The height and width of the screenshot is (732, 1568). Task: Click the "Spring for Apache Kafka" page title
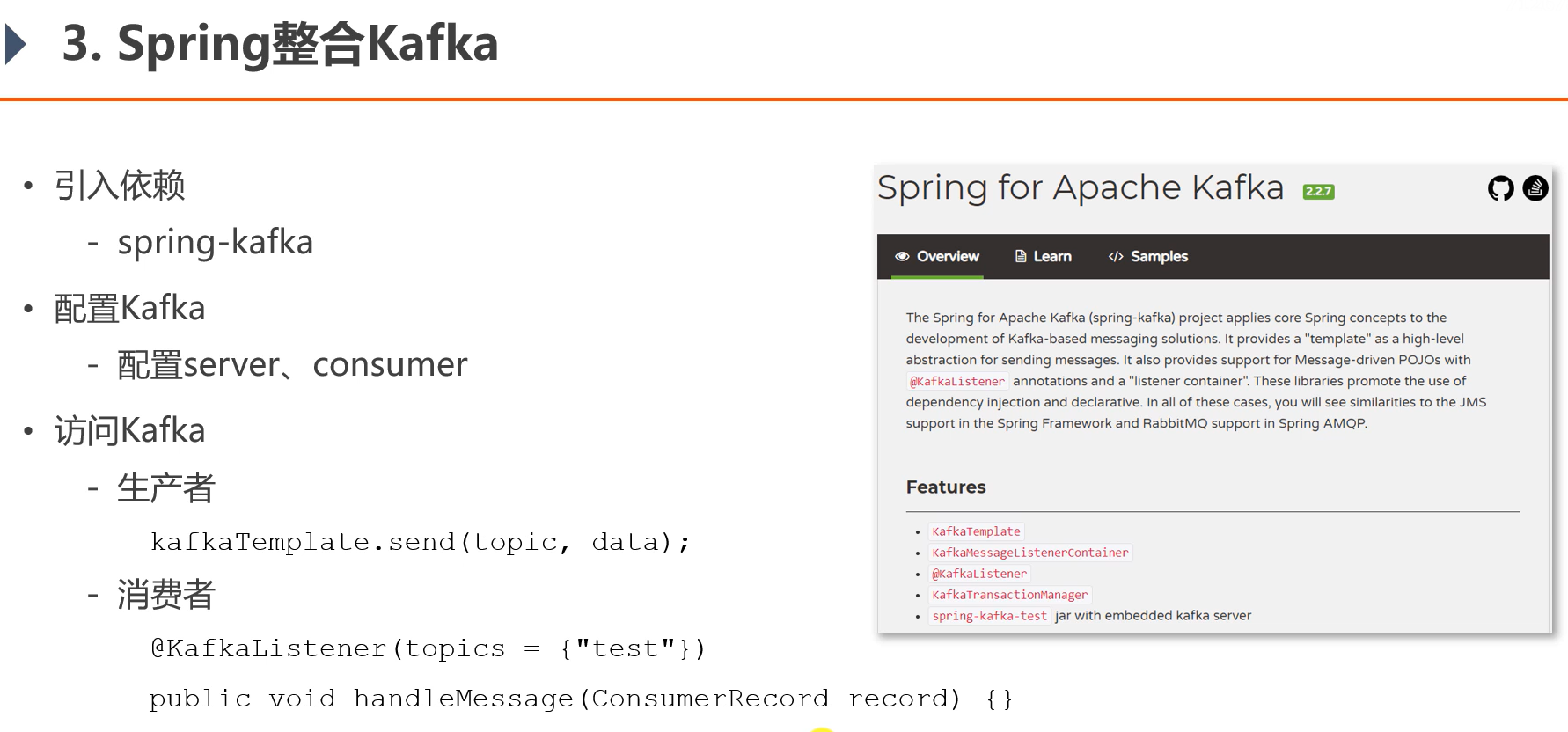click(1080, 187)
